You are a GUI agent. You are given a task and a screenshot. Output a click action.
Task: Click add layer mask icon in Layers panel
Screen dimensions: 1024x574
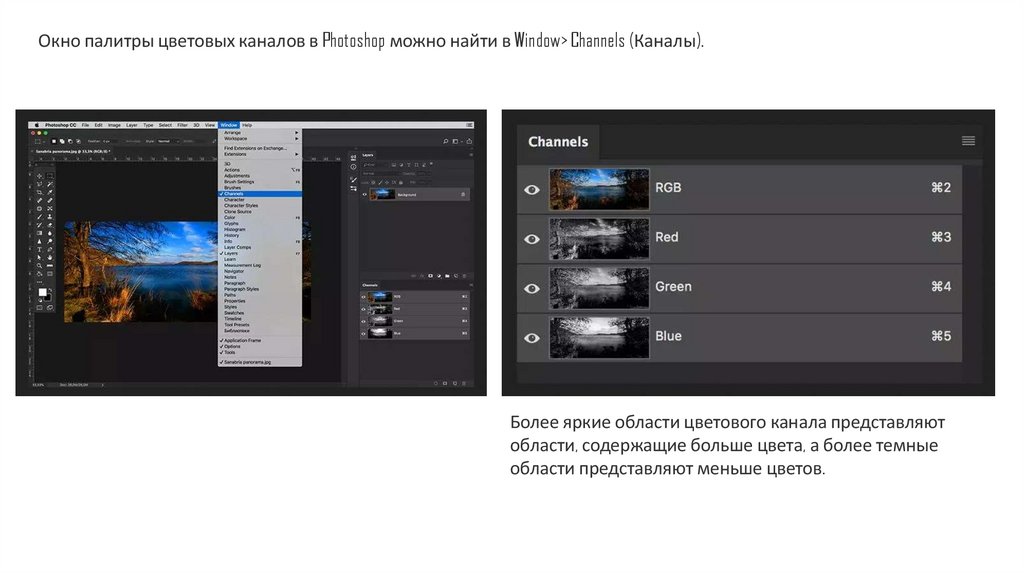click(x=430, y=276)
